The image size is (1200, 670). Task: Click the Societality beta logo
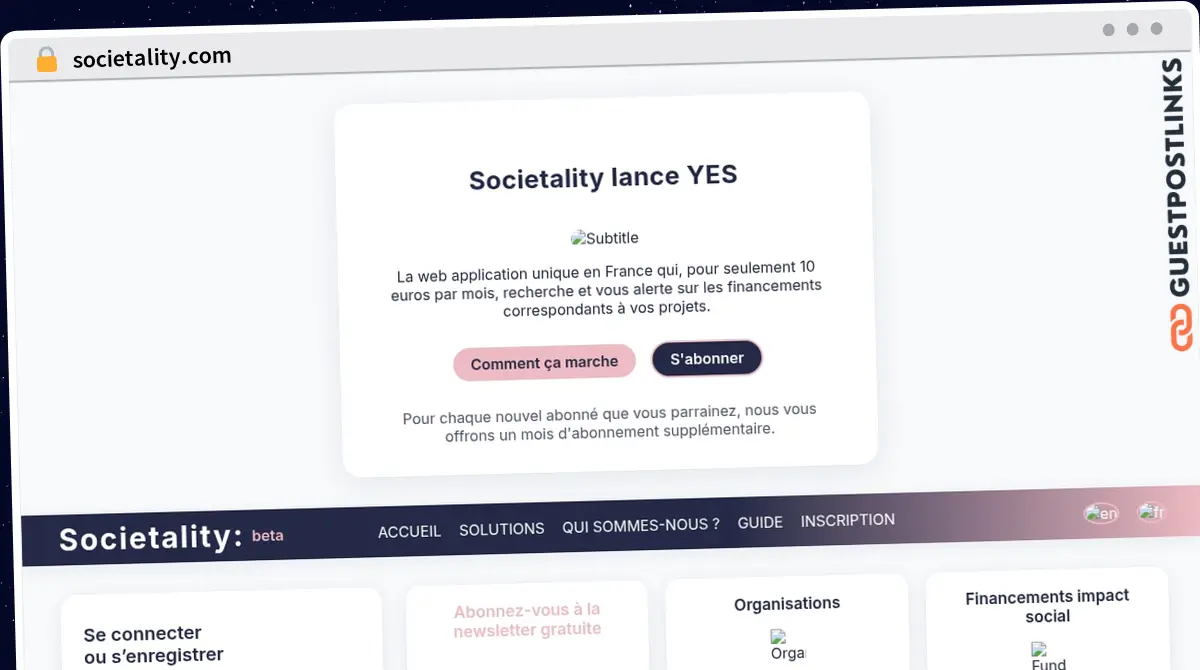point(170,537)
